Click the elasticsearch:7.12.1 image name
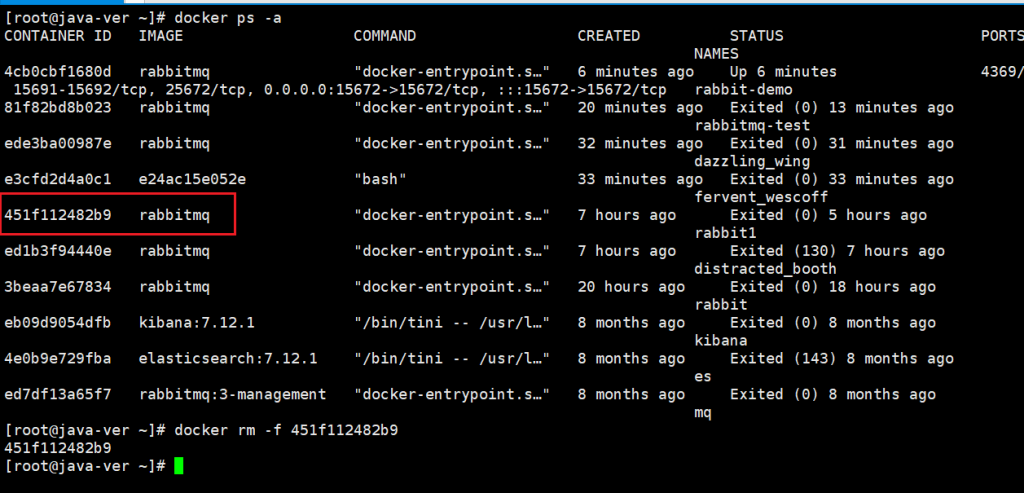Viewport: 1024px width, 493px height. pos(228,359)
